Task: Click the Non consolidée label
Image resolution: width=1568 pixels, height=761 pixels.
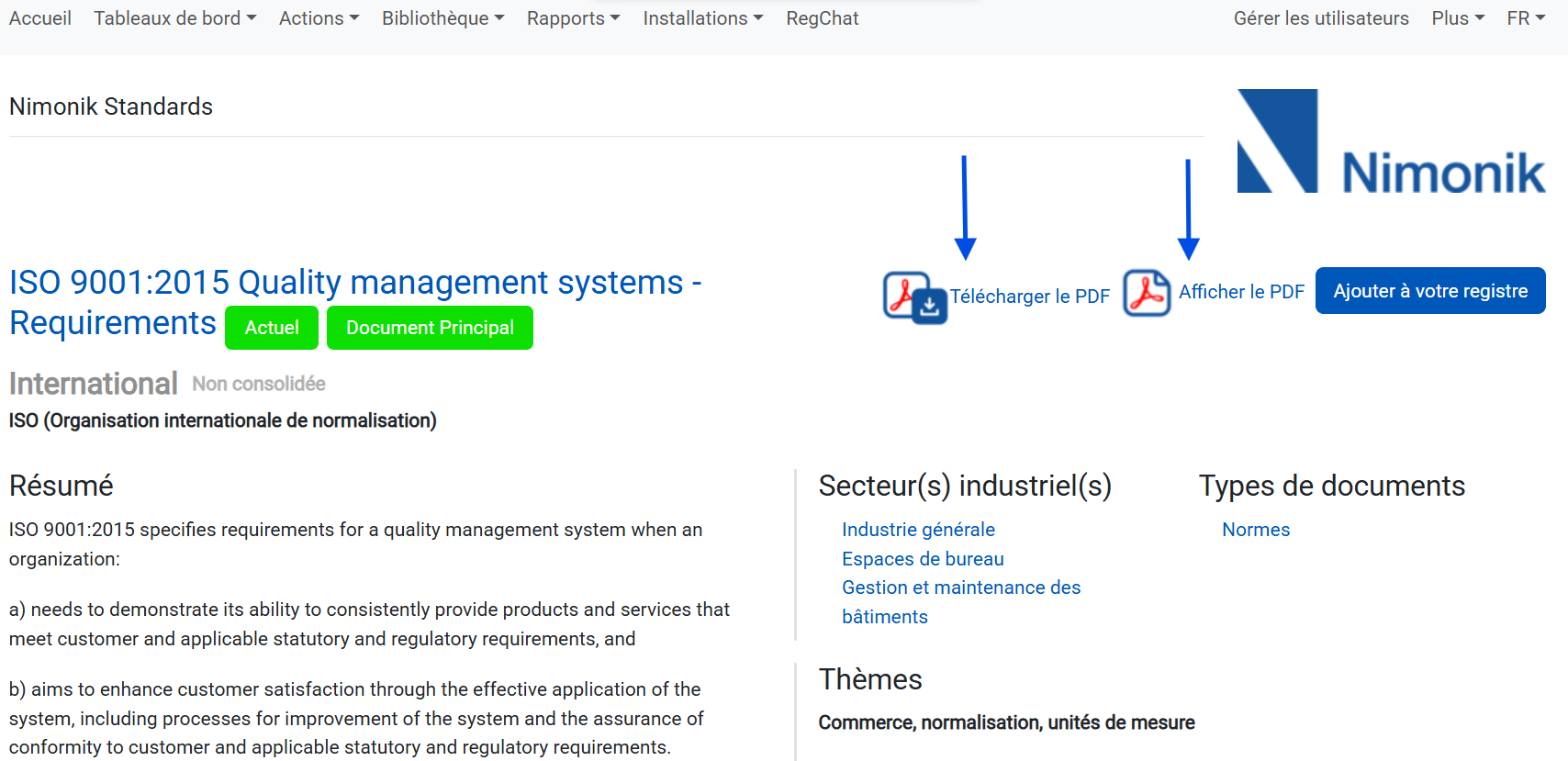Action: (x=259, y=384)
